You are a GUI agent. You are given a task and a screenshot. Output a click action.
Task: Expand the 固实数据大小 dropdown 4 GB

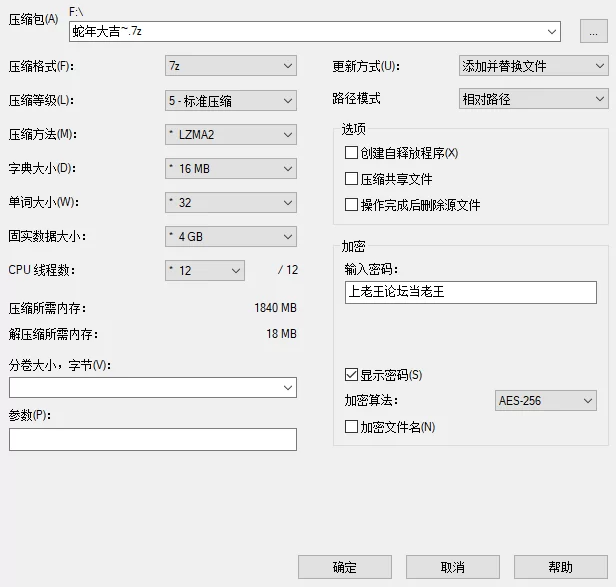[231, 237]
